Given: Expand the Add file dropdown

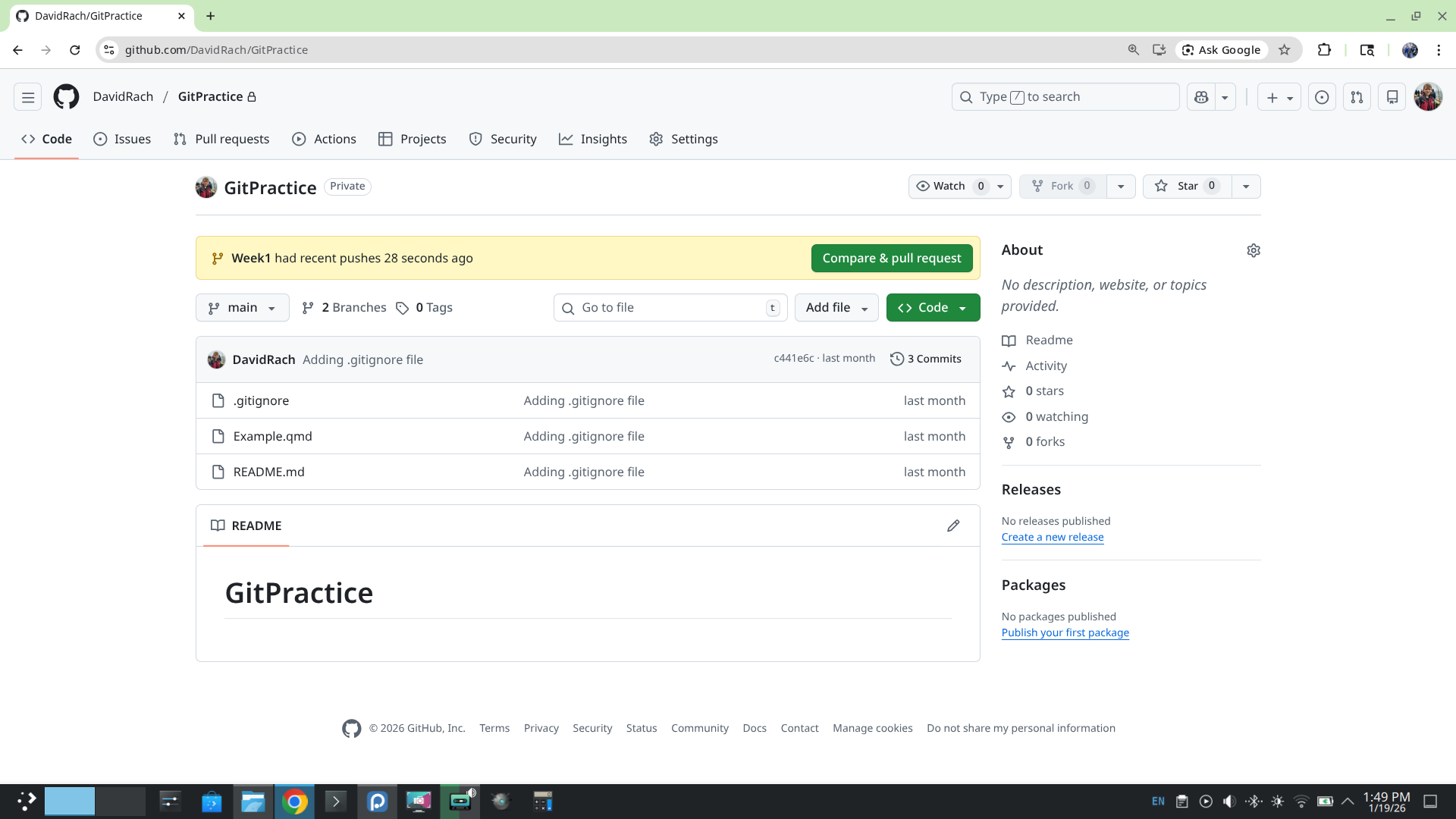Looking at the screenshot, I should point(836,308).
